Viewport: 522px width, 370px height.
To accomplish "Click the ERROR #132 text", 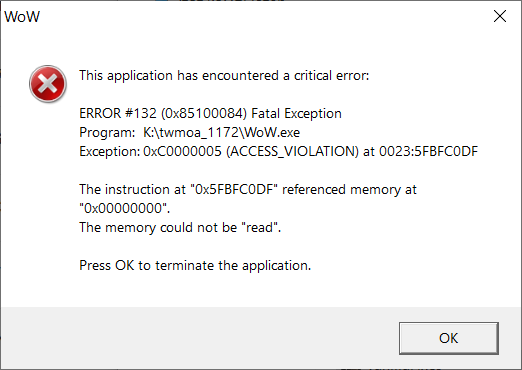I will click(x=118, y=114).
